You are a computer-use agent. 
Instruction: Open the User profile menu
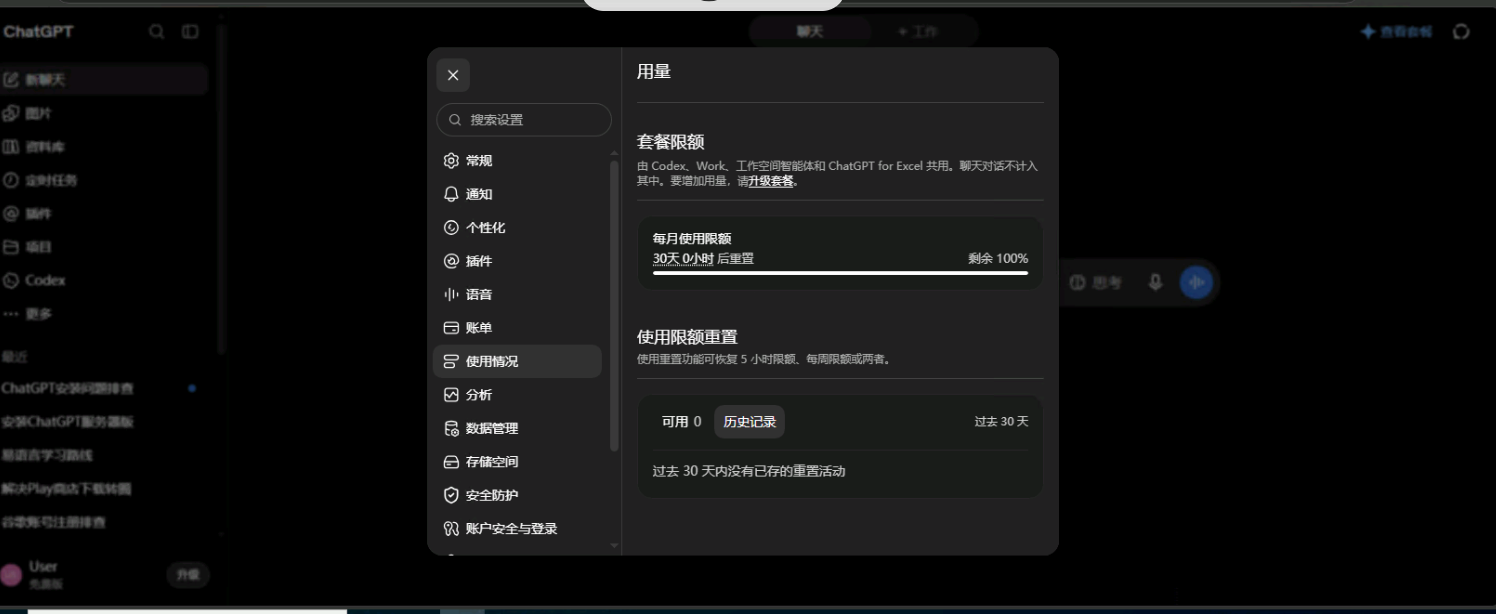(80, 574)
